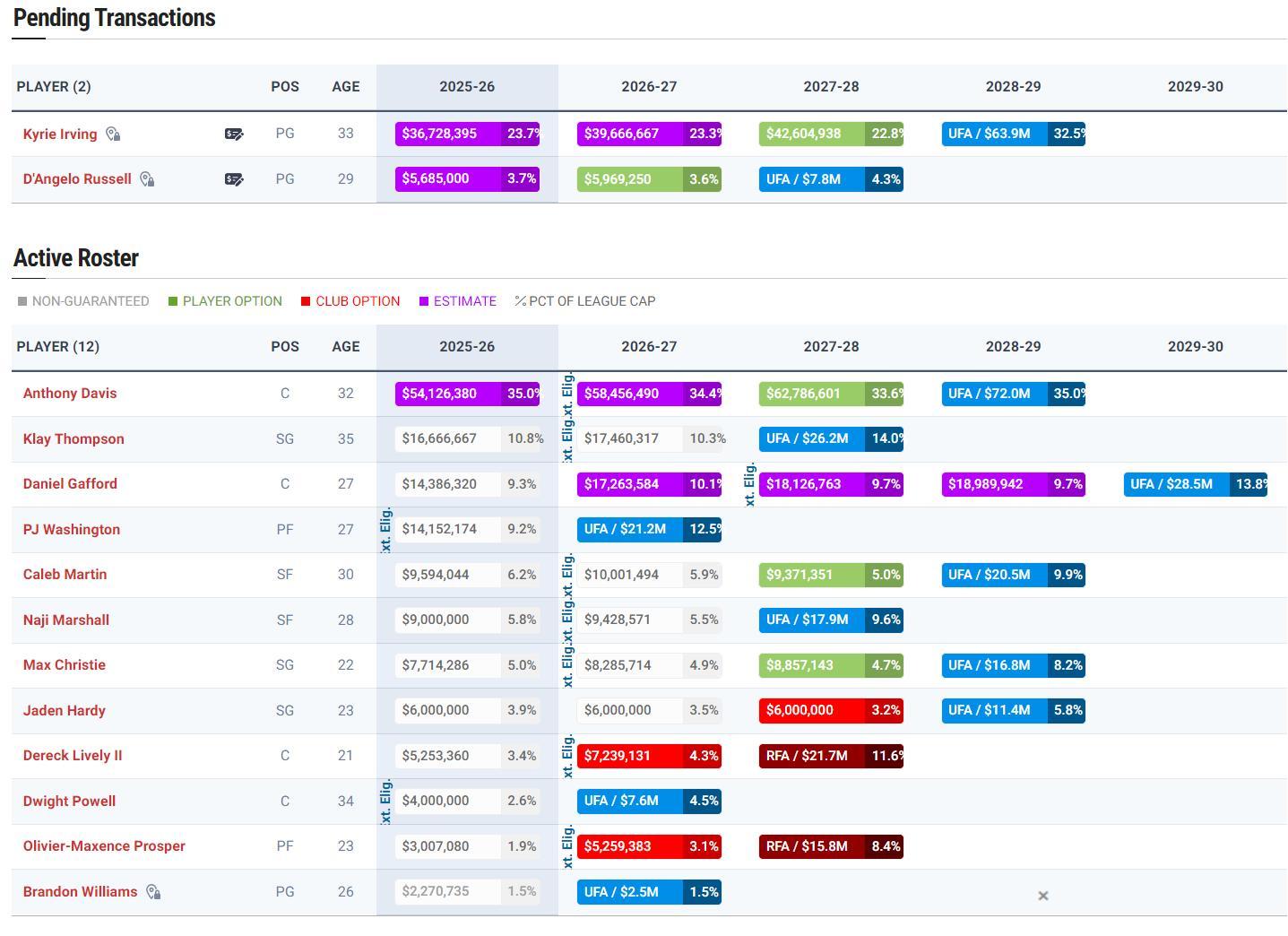Dismiss using the small X icon
Image resolution: width=1288 pixels, height=936 pixels.
point(1042,896)
